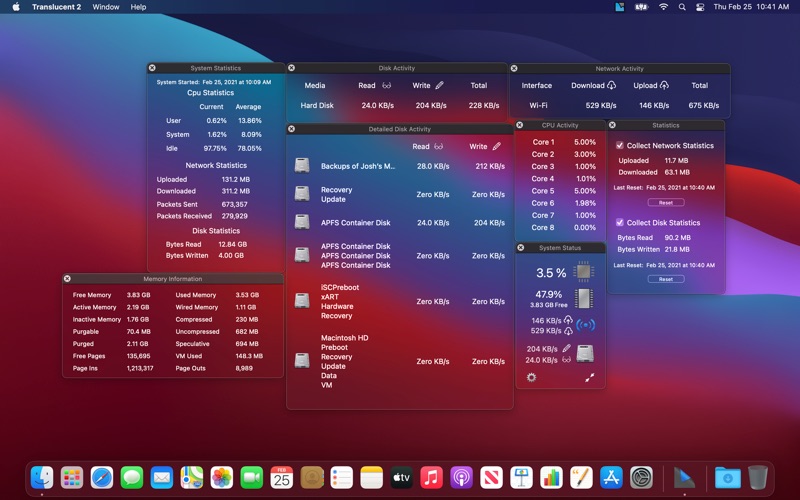800x500 pixels.
Task: Reset disk statistics with the lower Reset button
Action: pyautogui.click(x=666, y=279)
